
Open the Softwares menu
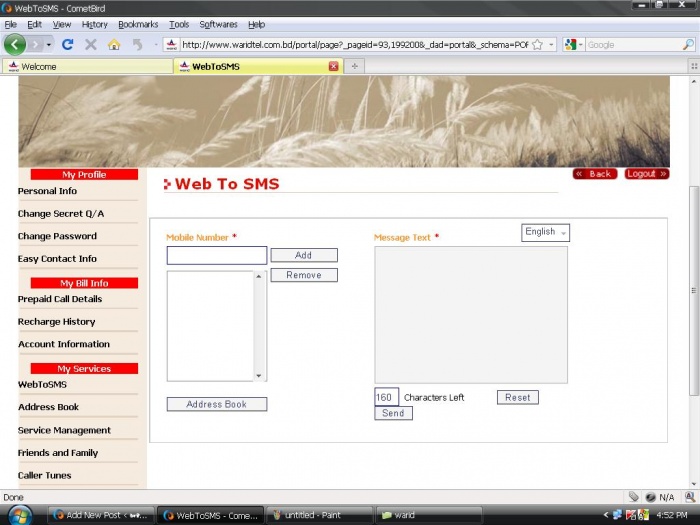(x=218, y=25)
